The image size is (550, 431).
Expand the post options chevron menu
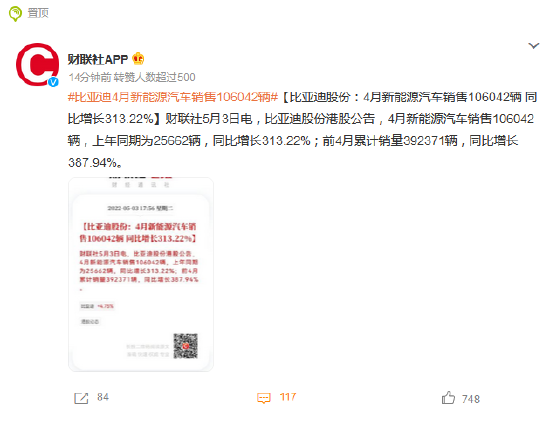click(534, 46)
